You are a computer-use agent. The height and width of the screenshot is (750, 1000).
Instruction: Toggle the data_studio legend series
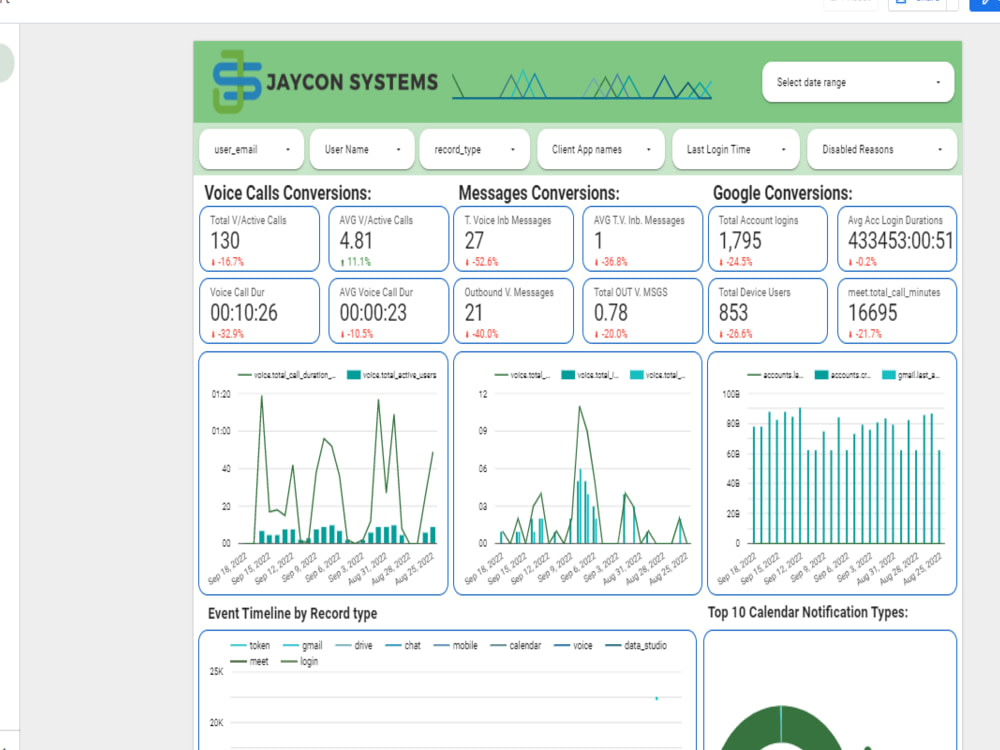(636, 645)
